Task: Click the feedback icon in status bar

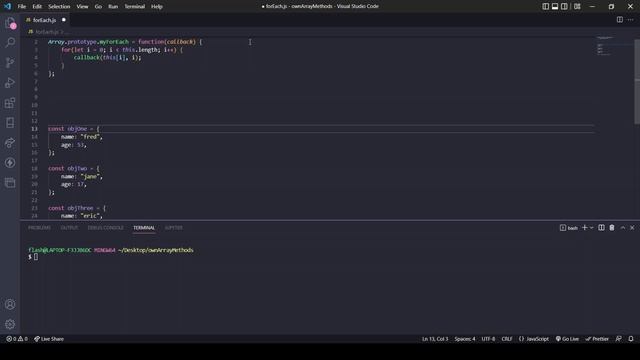Action: click(619, 339)
